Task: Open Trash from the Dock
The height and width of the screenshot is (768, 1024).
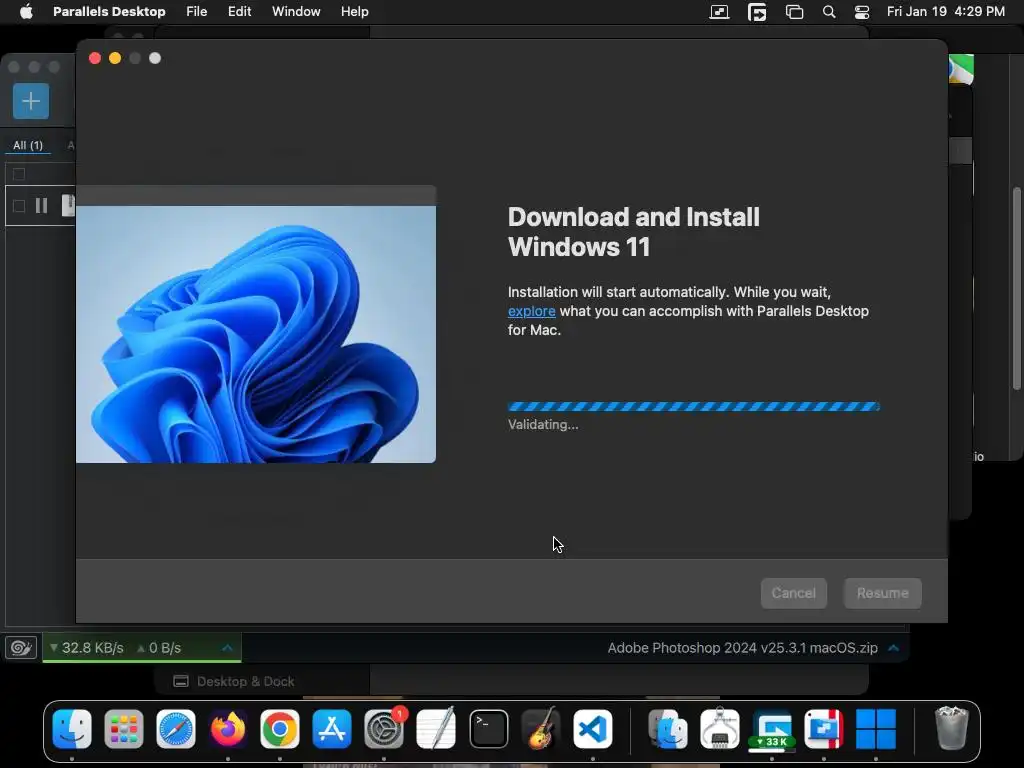Action: (952, 728)
